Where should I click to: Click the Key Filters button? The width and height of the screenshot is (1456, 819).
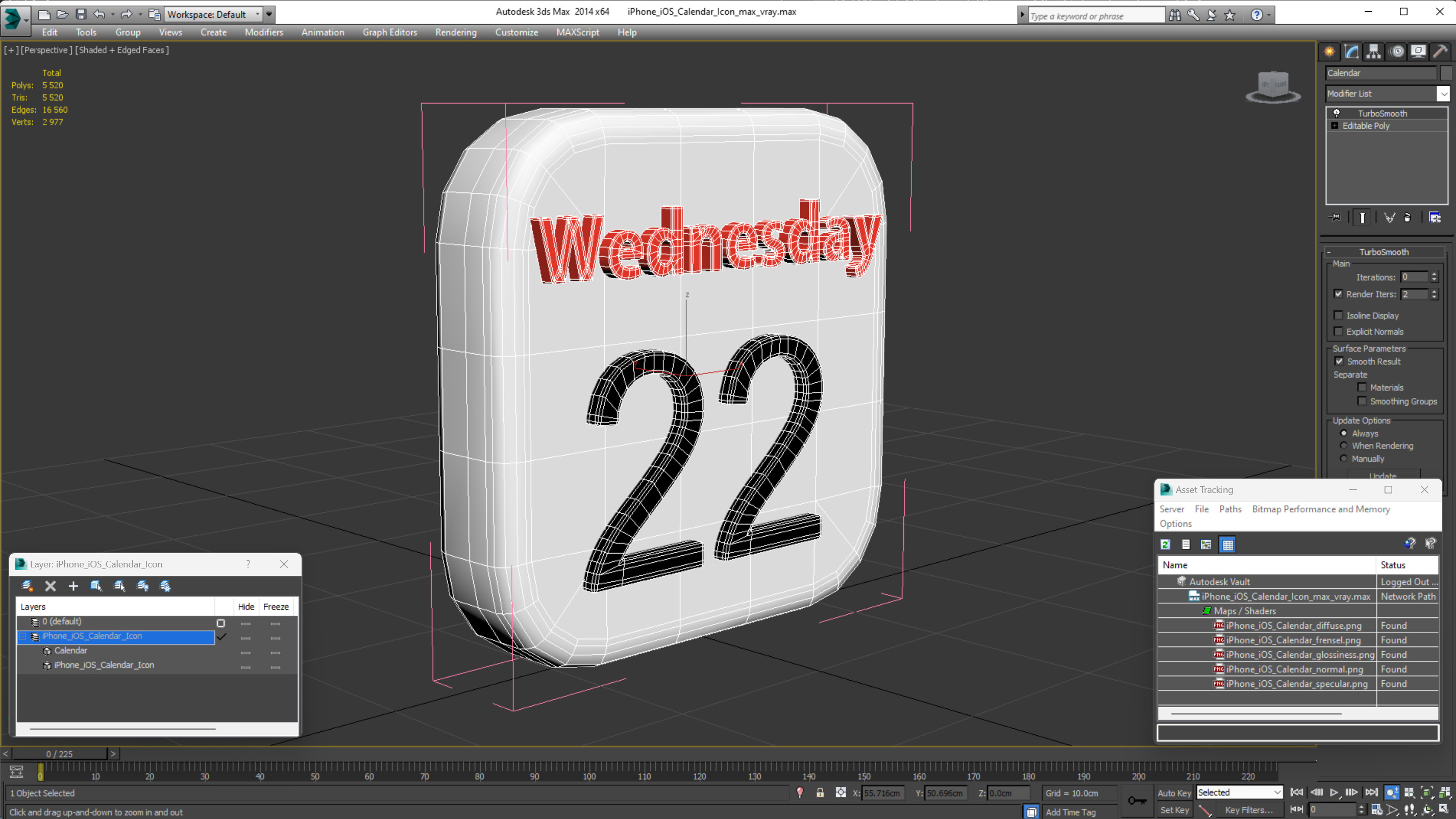tap(1249, 810)
